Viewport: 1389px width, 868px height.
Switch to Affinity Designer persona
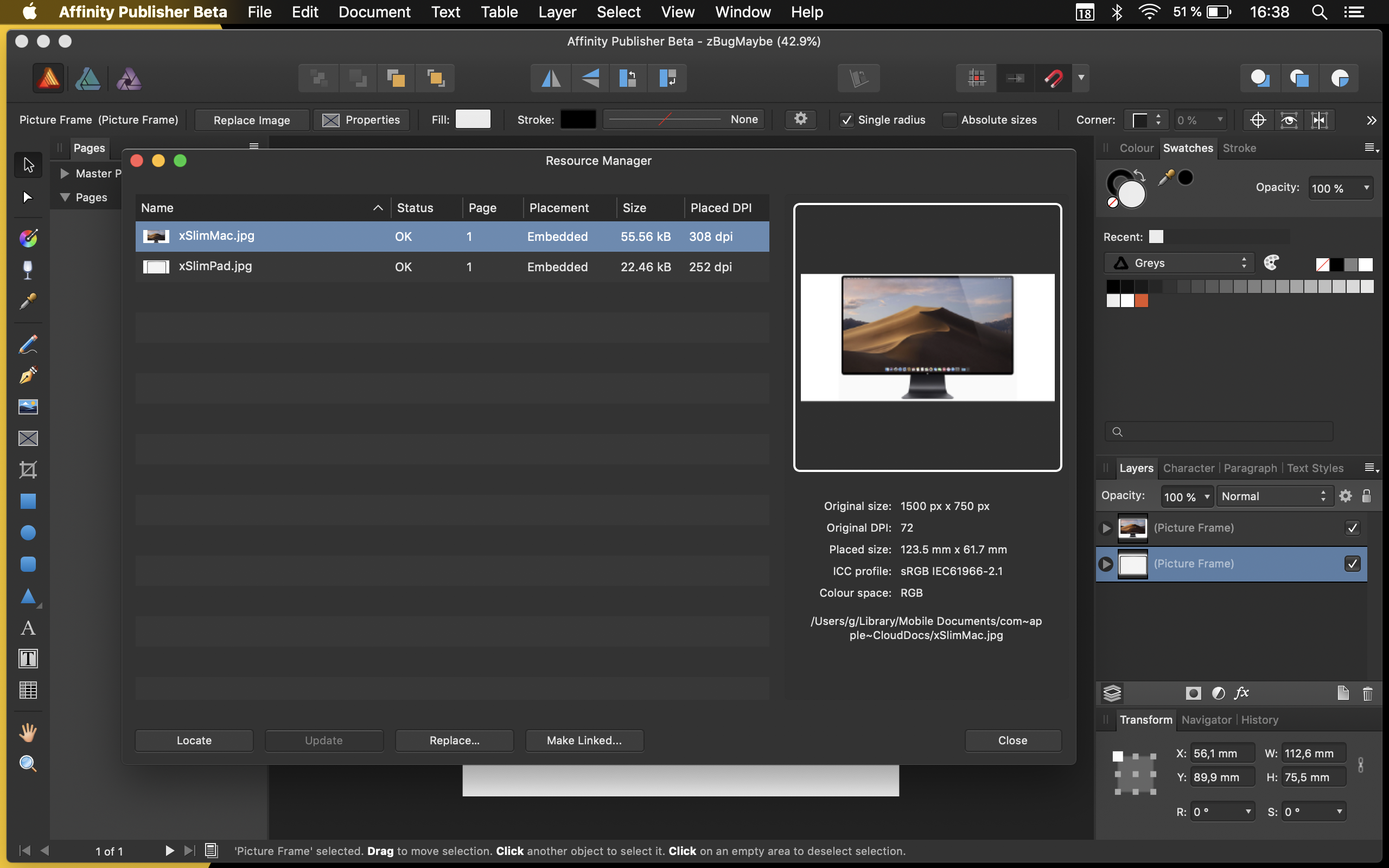pyautogui.click(x=88, y=78)
